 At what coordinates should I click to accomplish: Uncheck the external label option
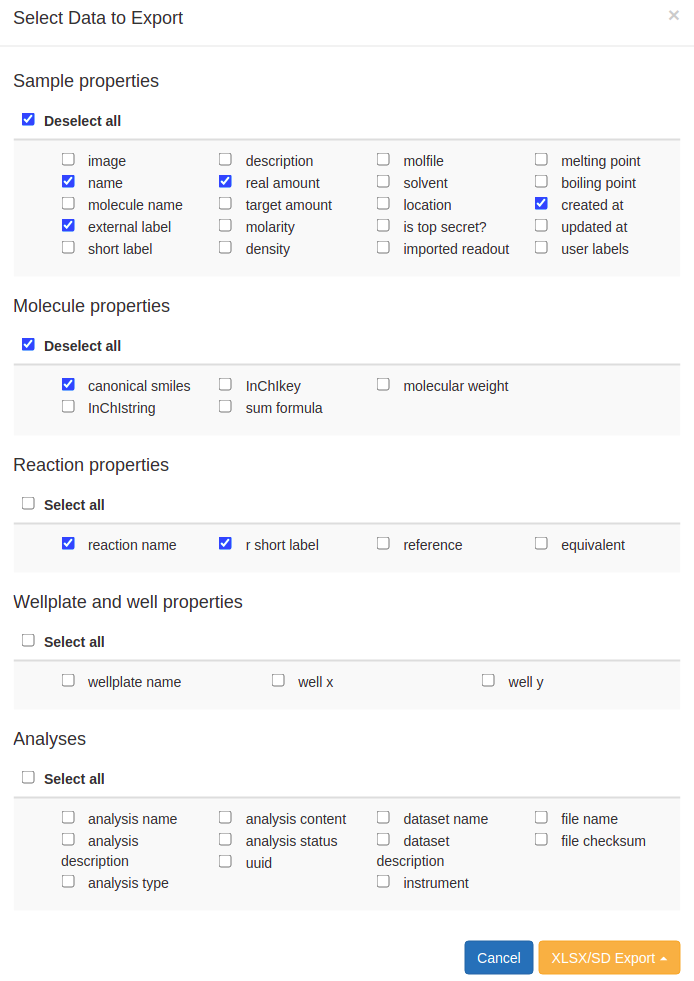pyautogui.click(x=68, y=225)
